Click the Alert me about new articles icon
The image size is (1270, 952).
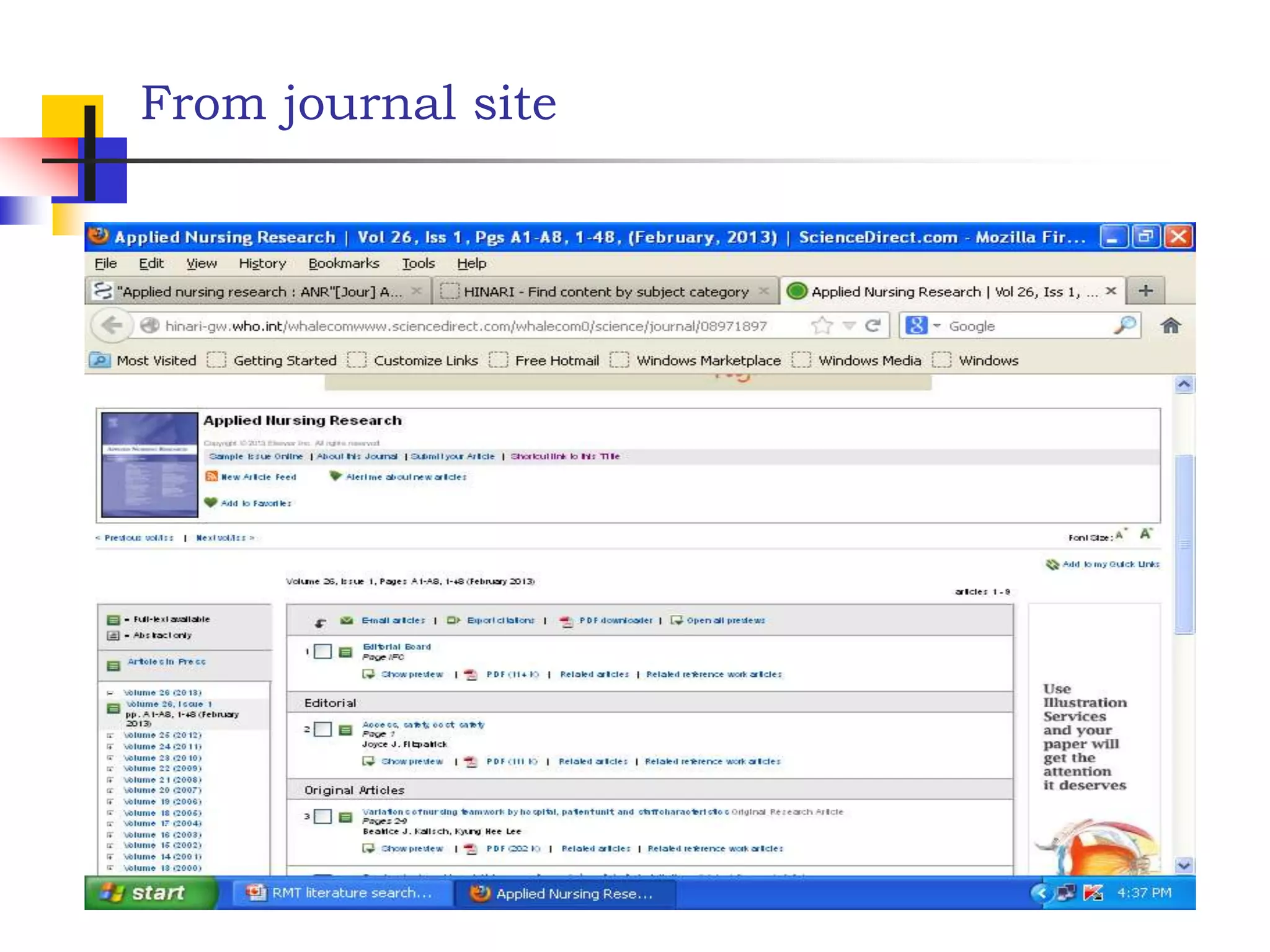[335, 476]
